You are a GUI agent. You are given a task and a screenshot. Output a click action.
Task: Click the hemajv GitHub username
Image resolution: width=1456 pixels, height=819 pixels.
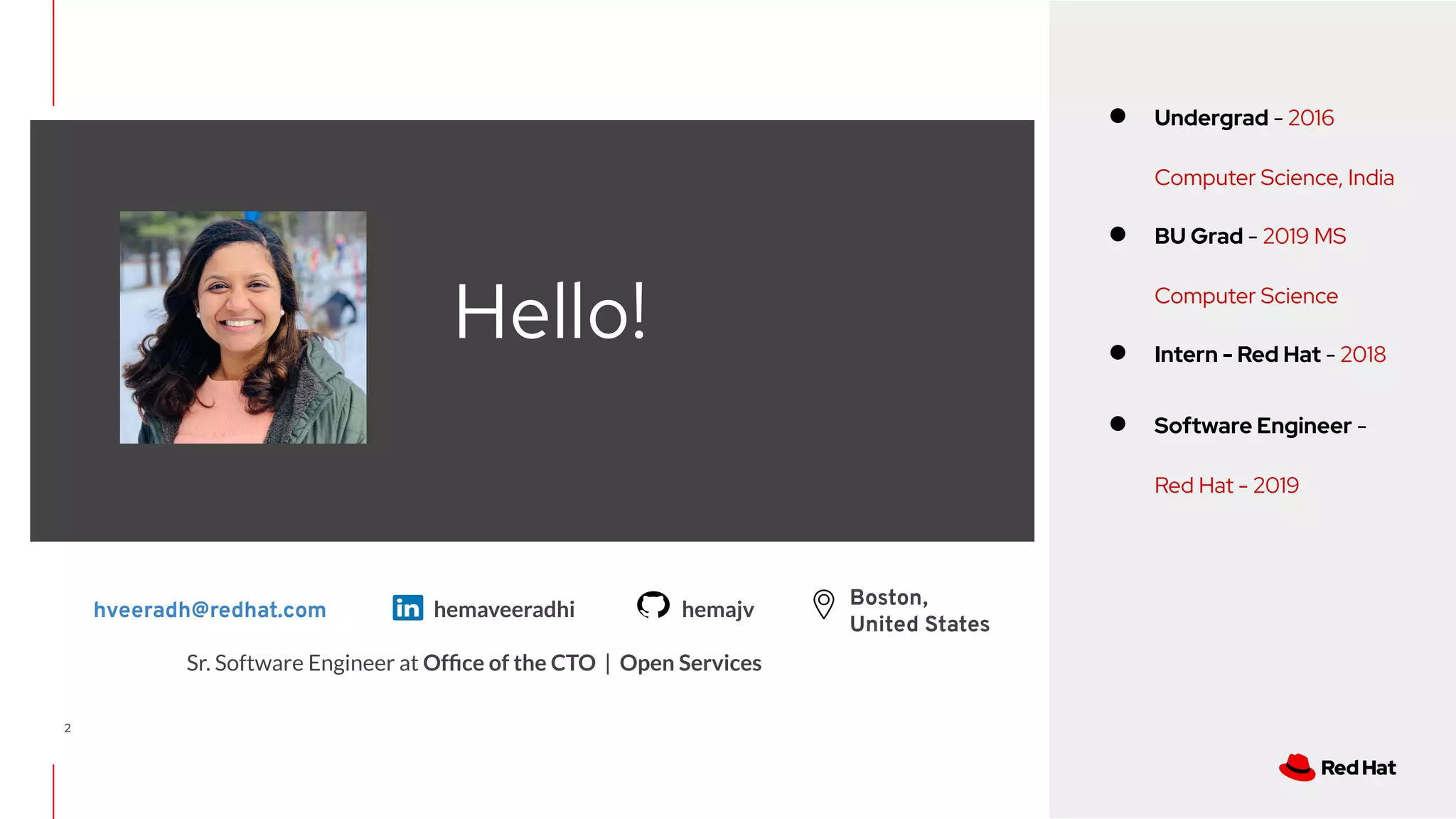pos(717,610)
